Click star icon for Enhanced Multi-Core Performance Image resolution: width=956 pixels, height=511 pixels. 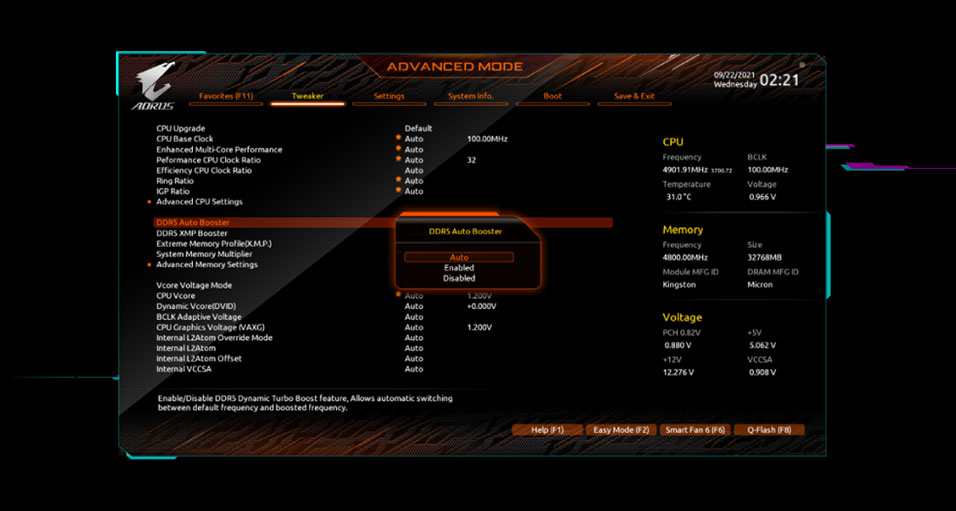(x=398, y=149)
